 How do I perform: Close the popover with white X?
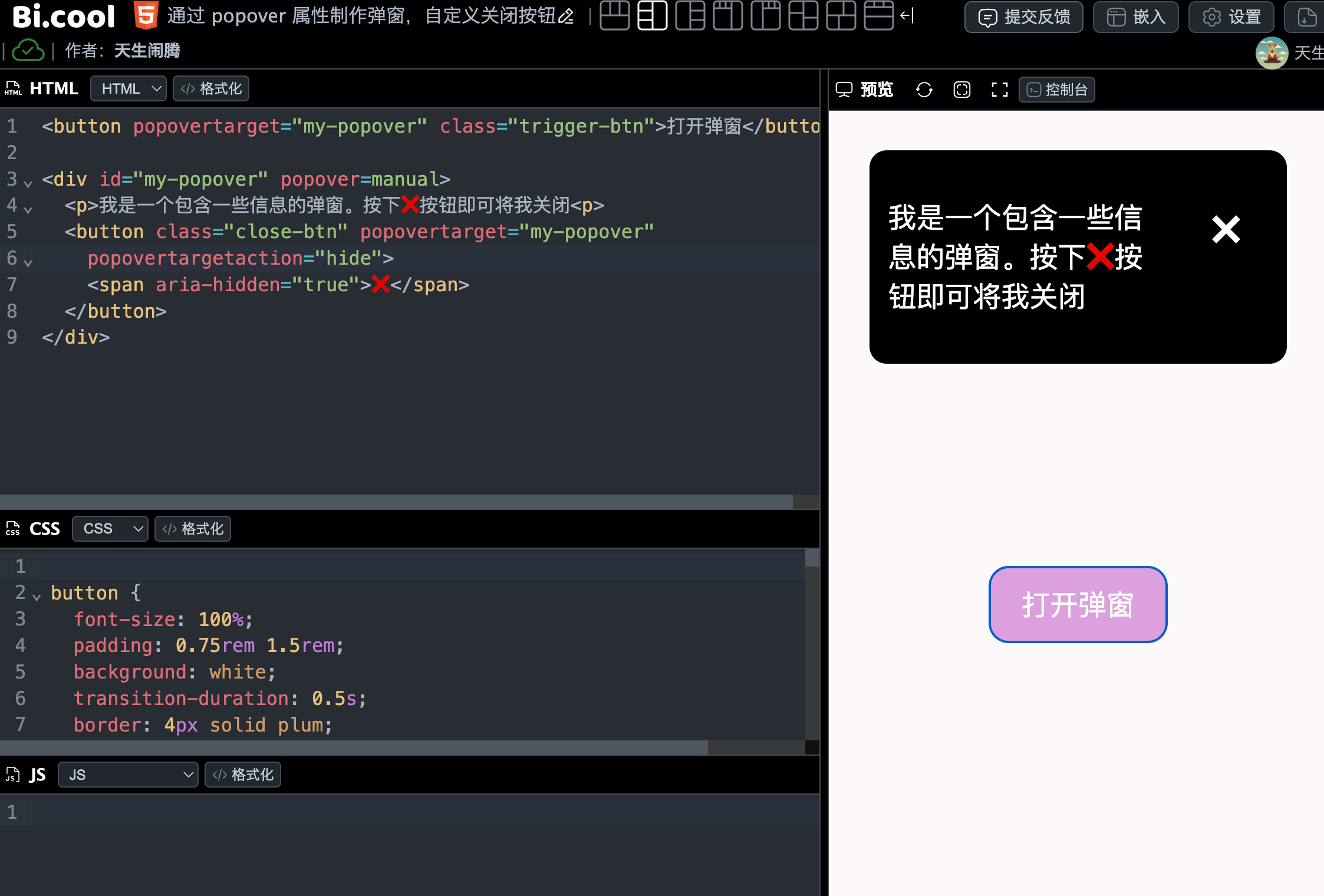[x=1226, y=229]
